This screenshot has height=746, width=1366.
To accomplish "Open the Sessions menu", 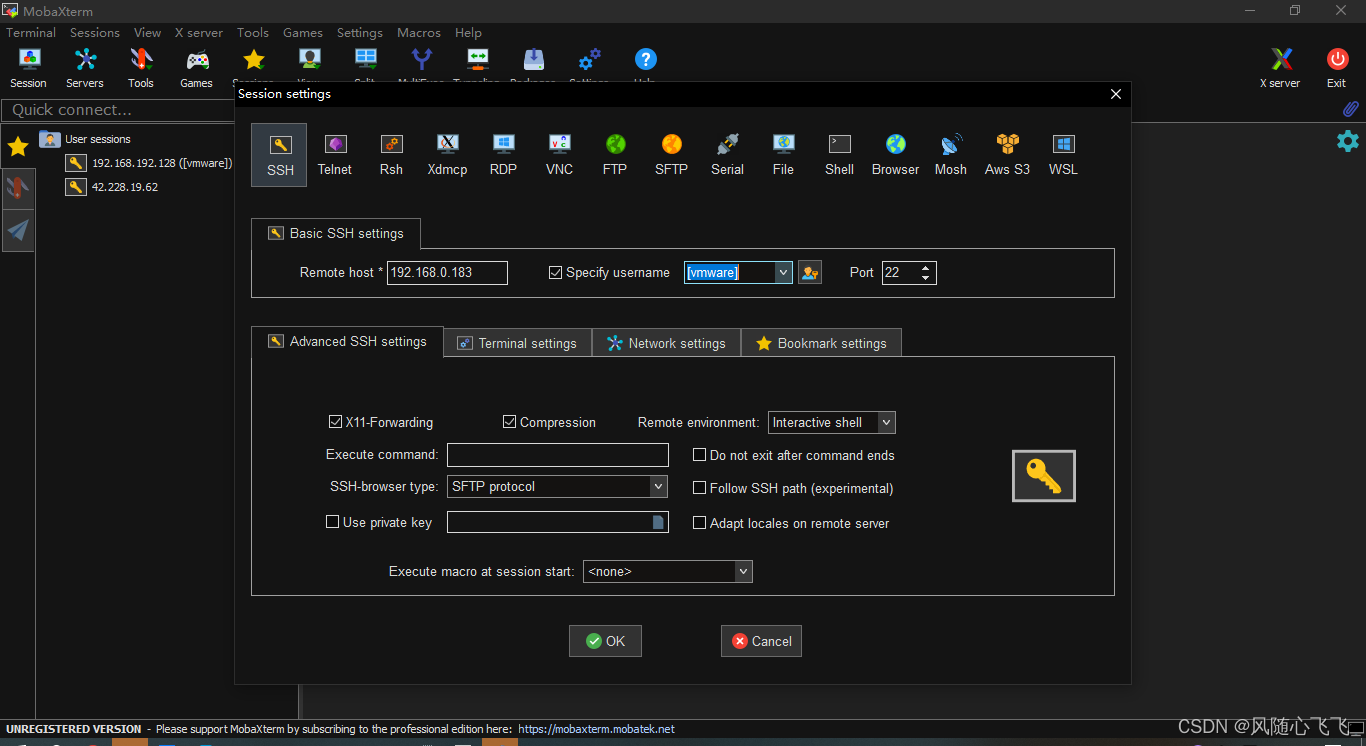I will point(95,32).
